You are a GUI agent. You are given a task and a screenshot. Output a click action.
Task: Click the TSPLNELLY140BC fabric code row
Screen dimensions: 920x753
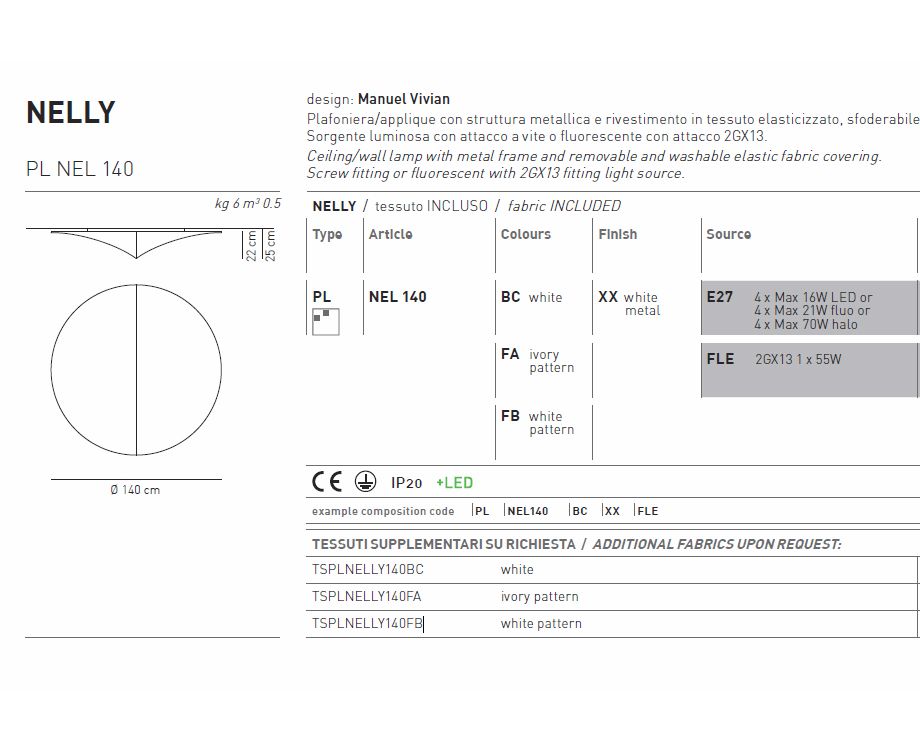(x=368, y=570)
